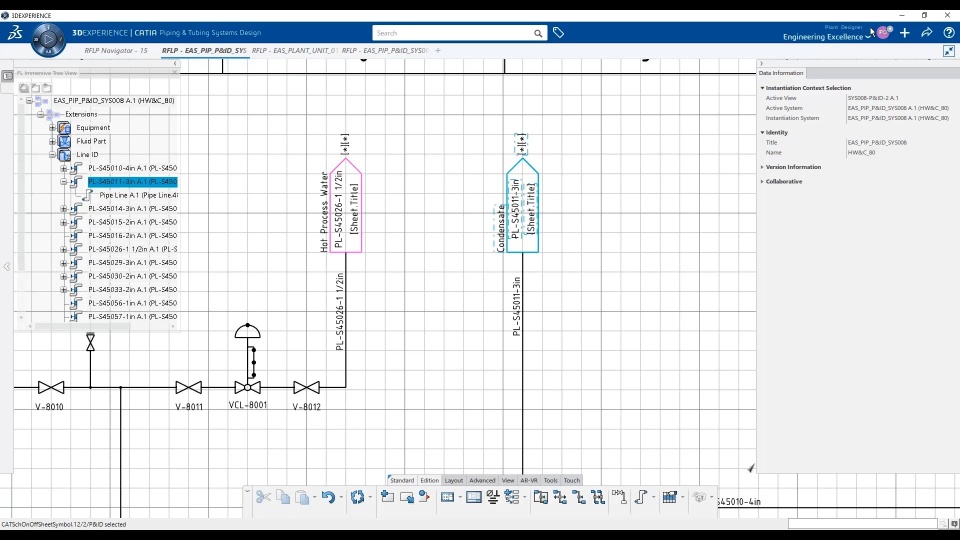
Task: Switch to the View toolbar tab
Action: pyautogui.click(x=508, y=480)
